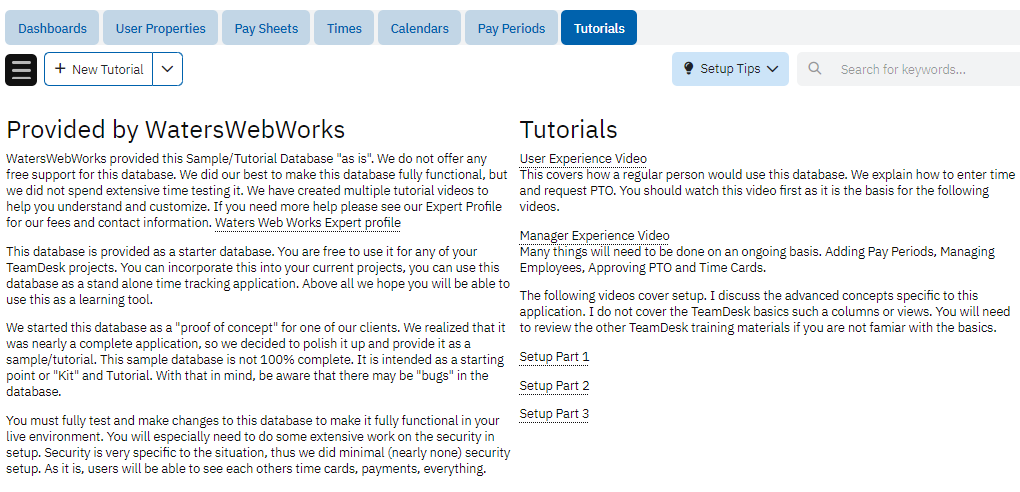Open the hamburger menu icon
The width and height of the screenshot is (1020, 492).
click(x=21, y=70)
